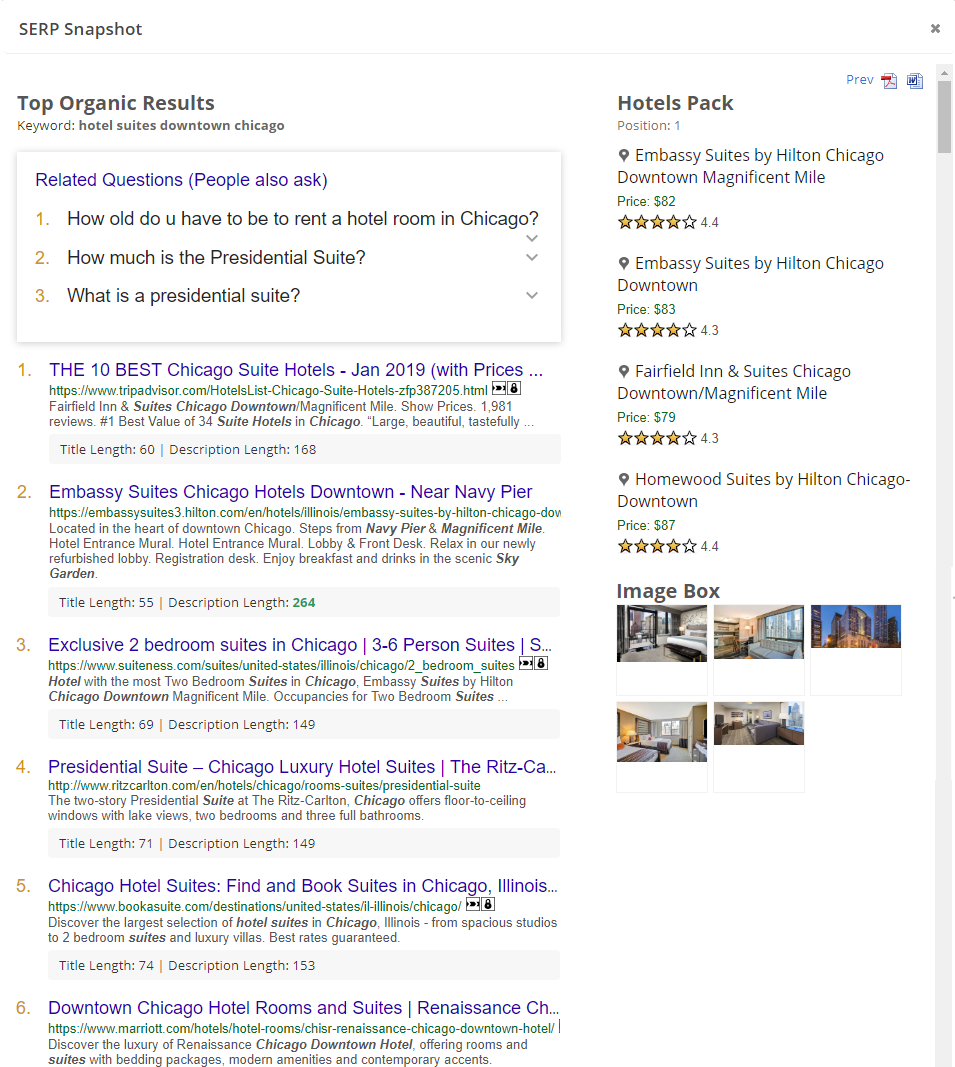The width and height of the screenshot is (955, 1067).
Task: Click arrow-box icon beside tripadvisor URL
Action: (499, 389)
